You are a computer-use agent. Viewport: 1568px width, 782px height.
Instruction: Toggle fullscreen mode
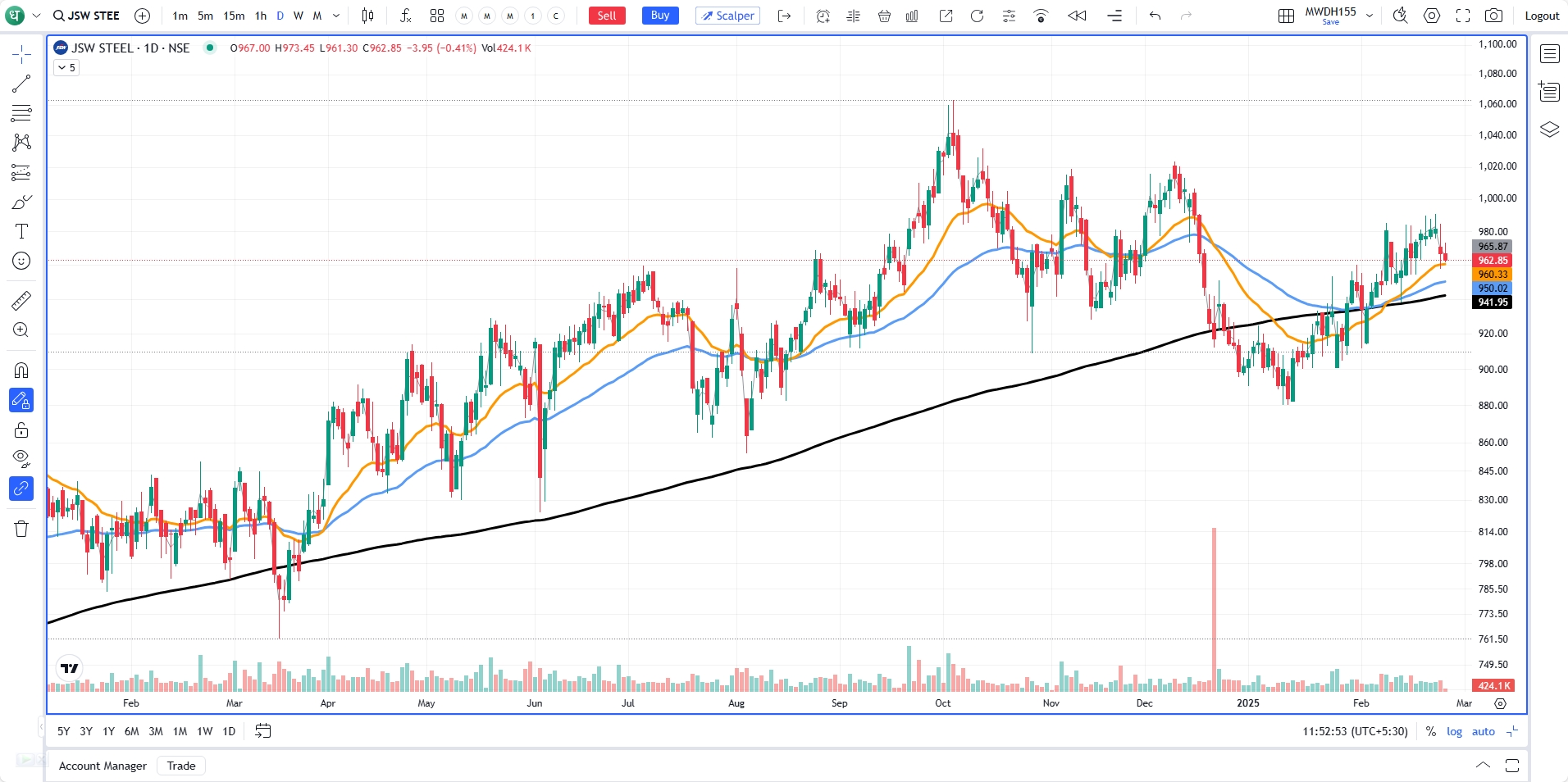tap(1463, 16)
